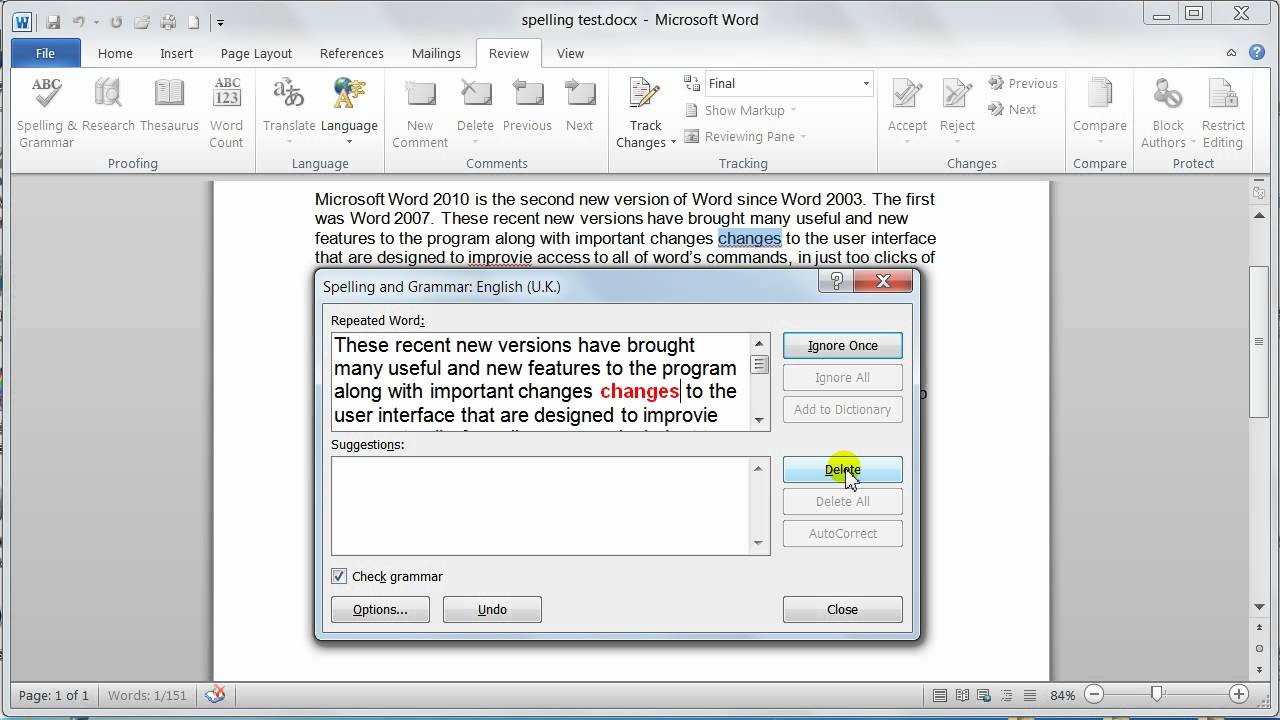Image resolution: width=1280 pixels, height=720 pixels.
Task: Click the red repeated word 'changes' in dialog
Action: coord(639,392)
